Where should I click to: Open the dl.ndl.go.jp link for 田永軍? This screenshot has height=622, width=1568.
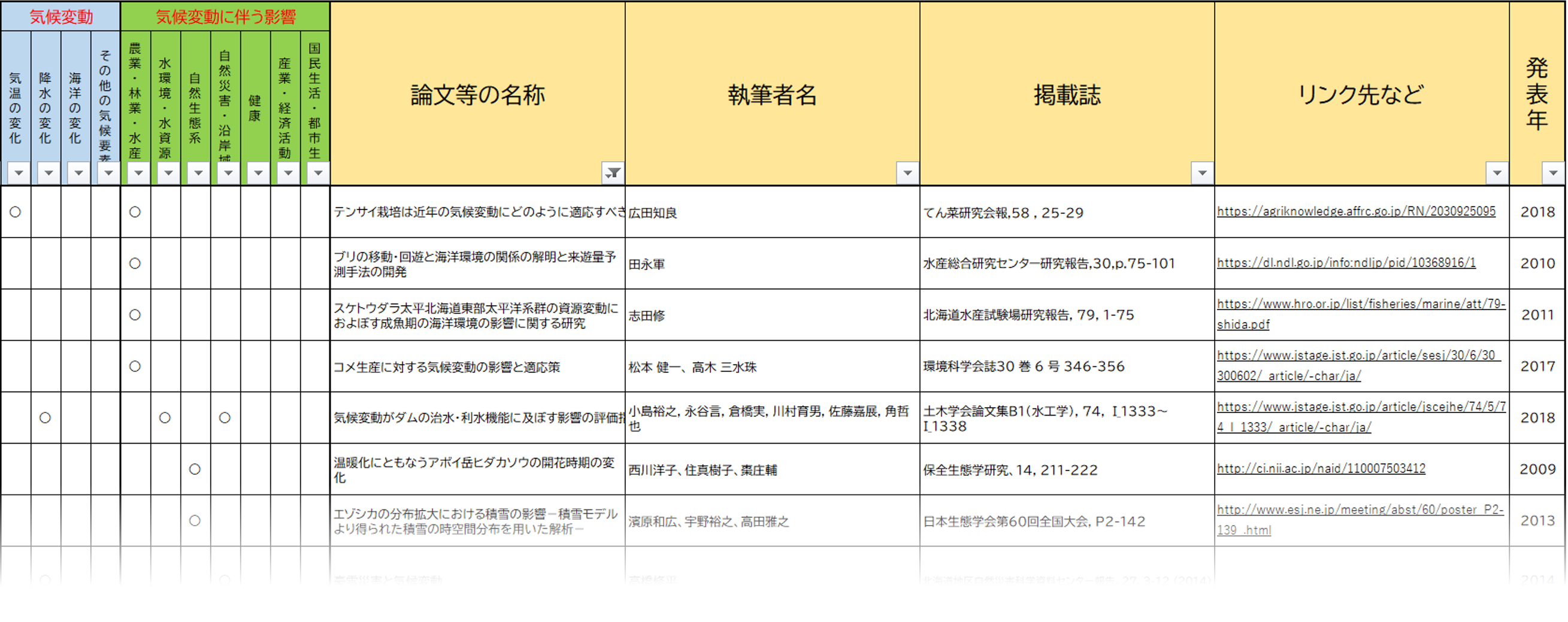point(1346,263)
